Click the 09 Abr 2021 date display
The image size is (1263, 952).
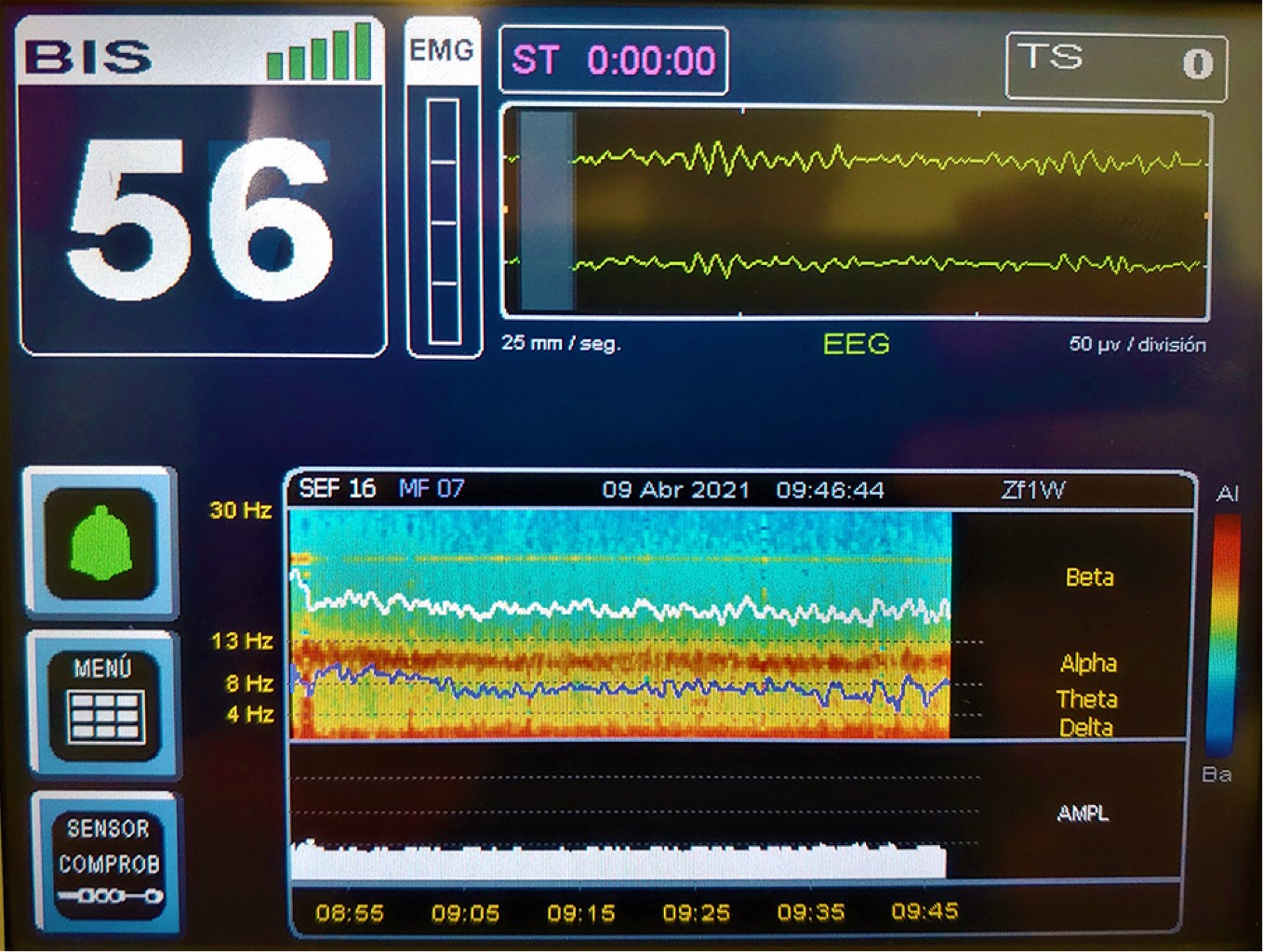coord(675,490)
